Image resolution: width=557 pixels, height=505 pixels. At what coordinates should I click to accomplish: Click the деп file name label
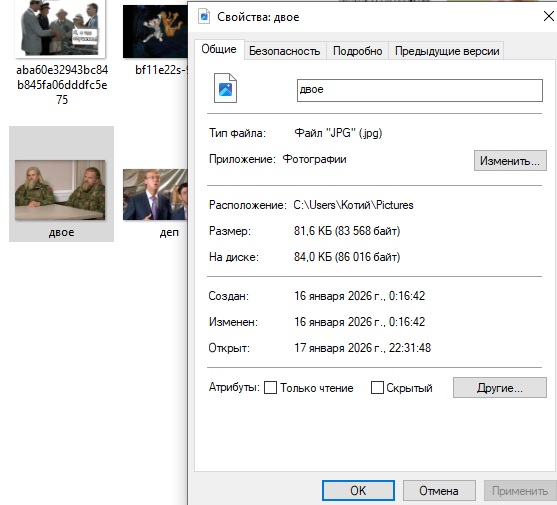coord(169,233)
